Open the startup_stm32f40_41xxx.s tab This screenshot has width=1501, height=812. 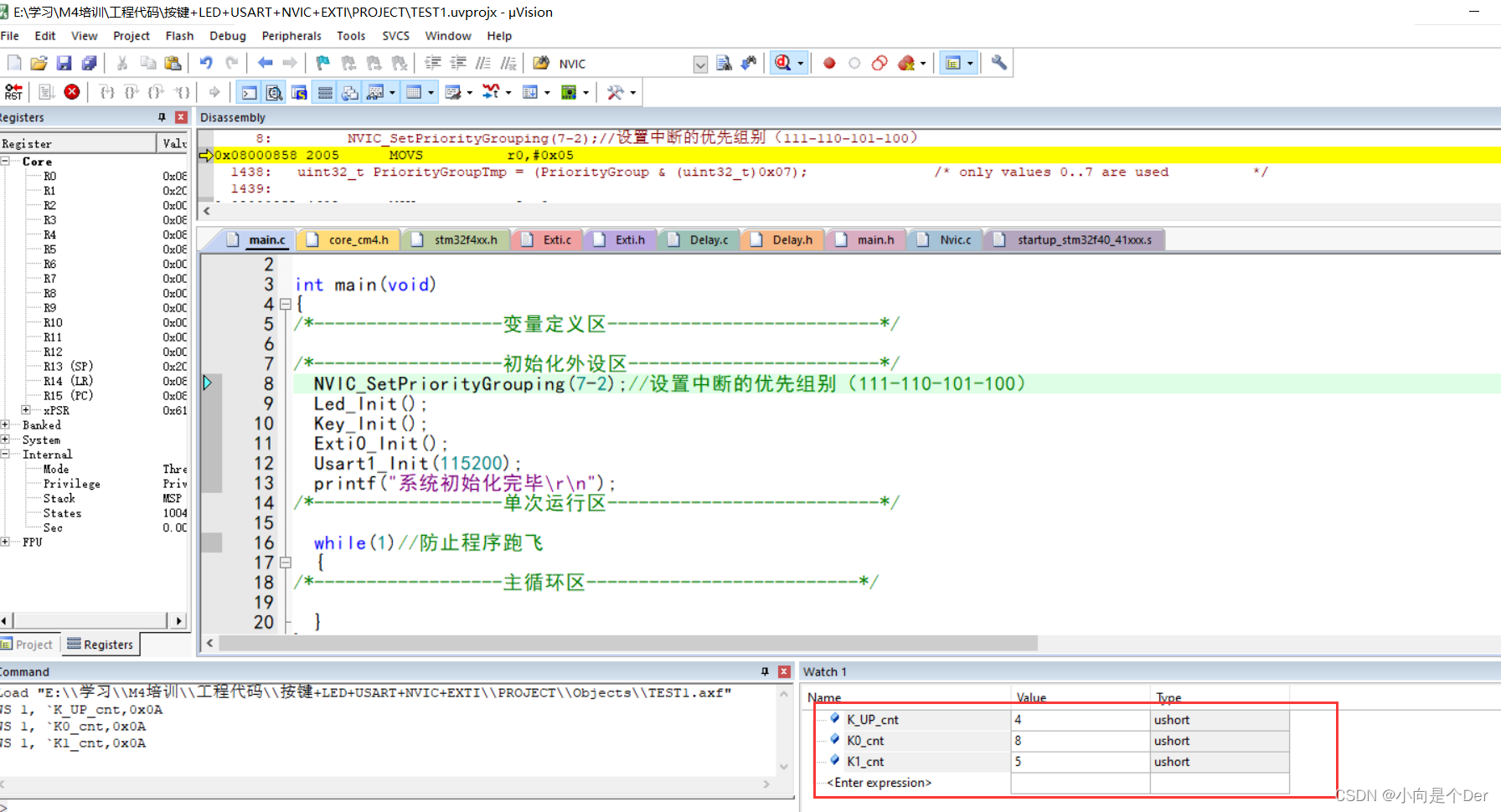coord(1074,239)
